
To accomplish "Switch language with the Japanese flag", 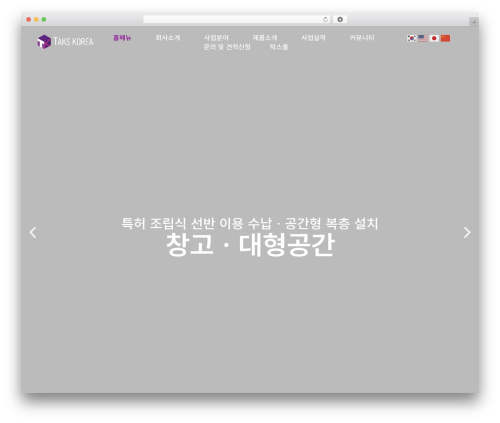I will (434, 38).
